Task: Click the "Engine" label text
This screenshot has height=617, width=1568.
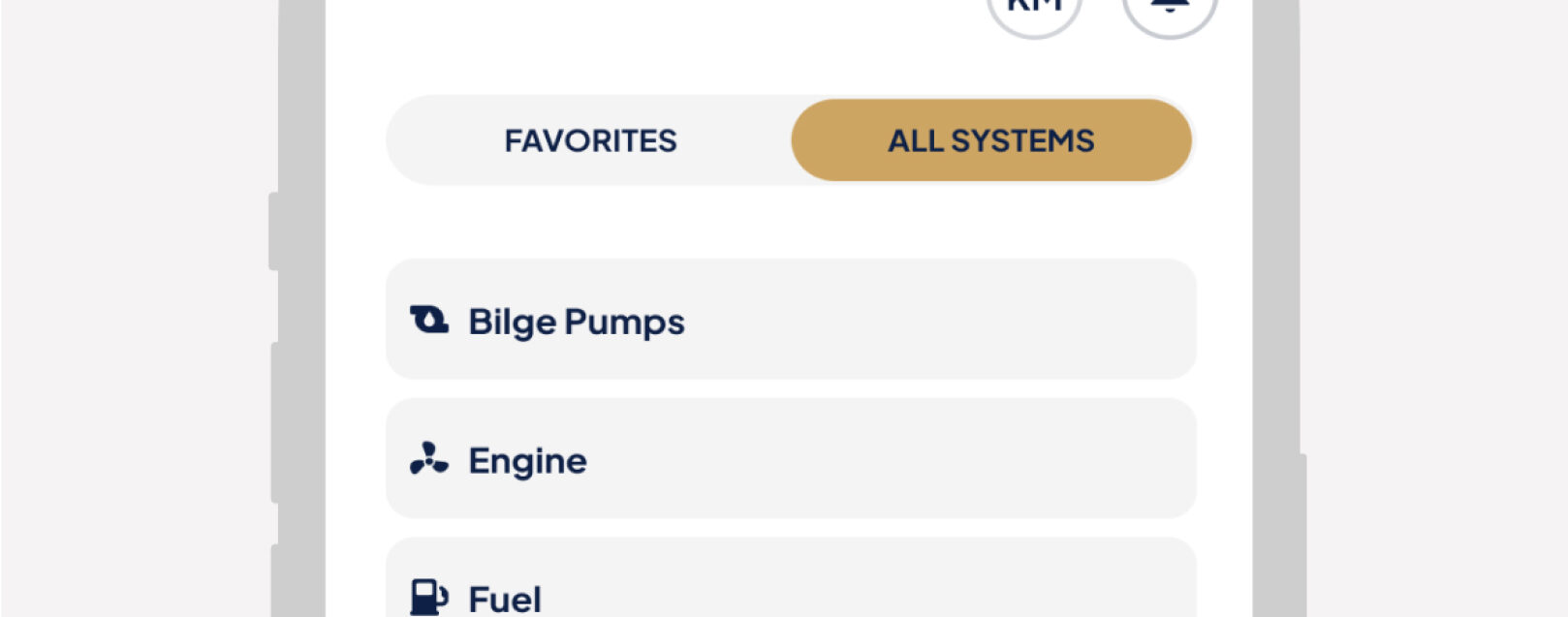Action: (x=527, y=461)
